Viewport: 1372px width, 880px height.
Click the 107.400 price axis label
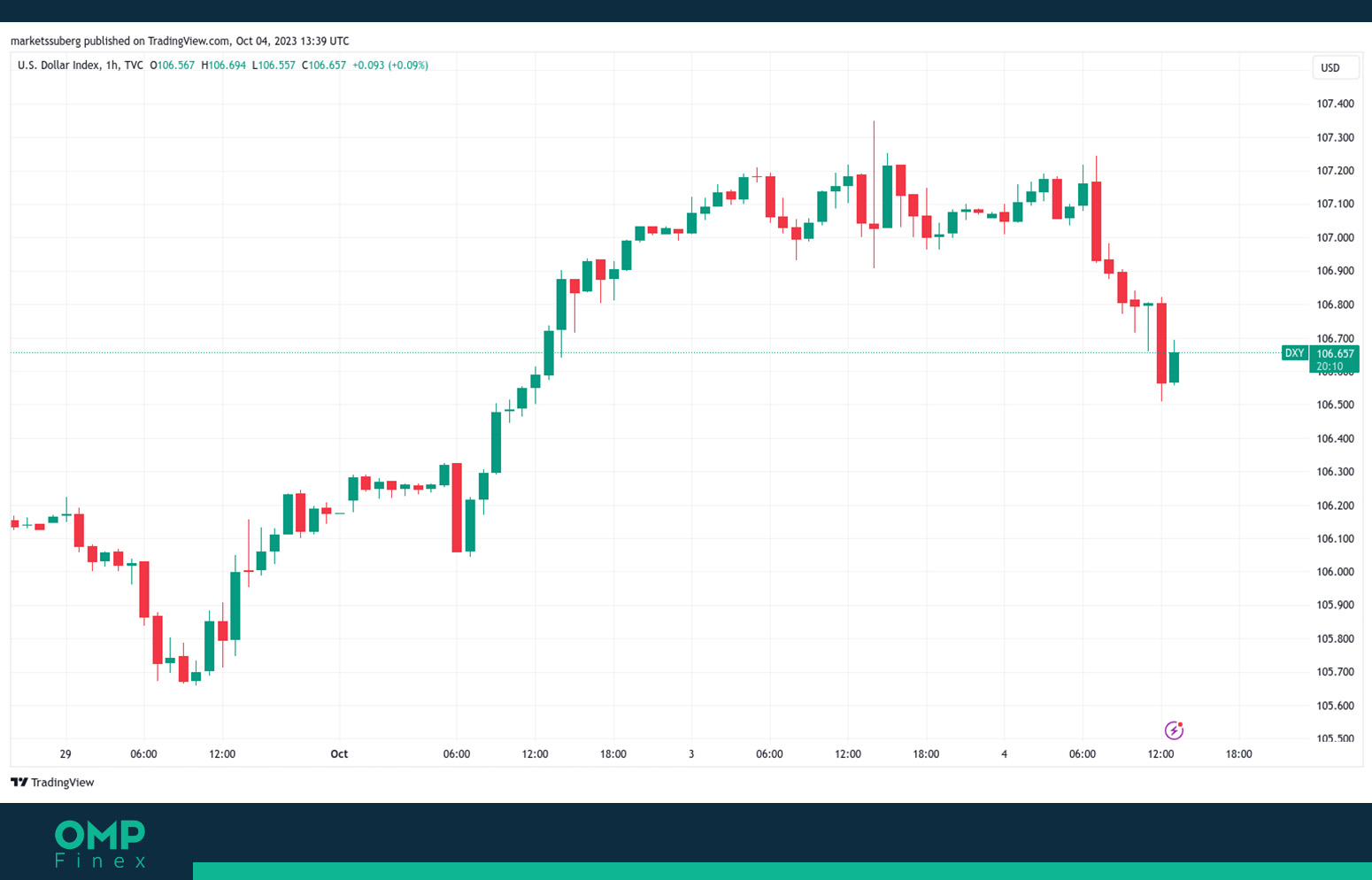[x=1335, y=104]
